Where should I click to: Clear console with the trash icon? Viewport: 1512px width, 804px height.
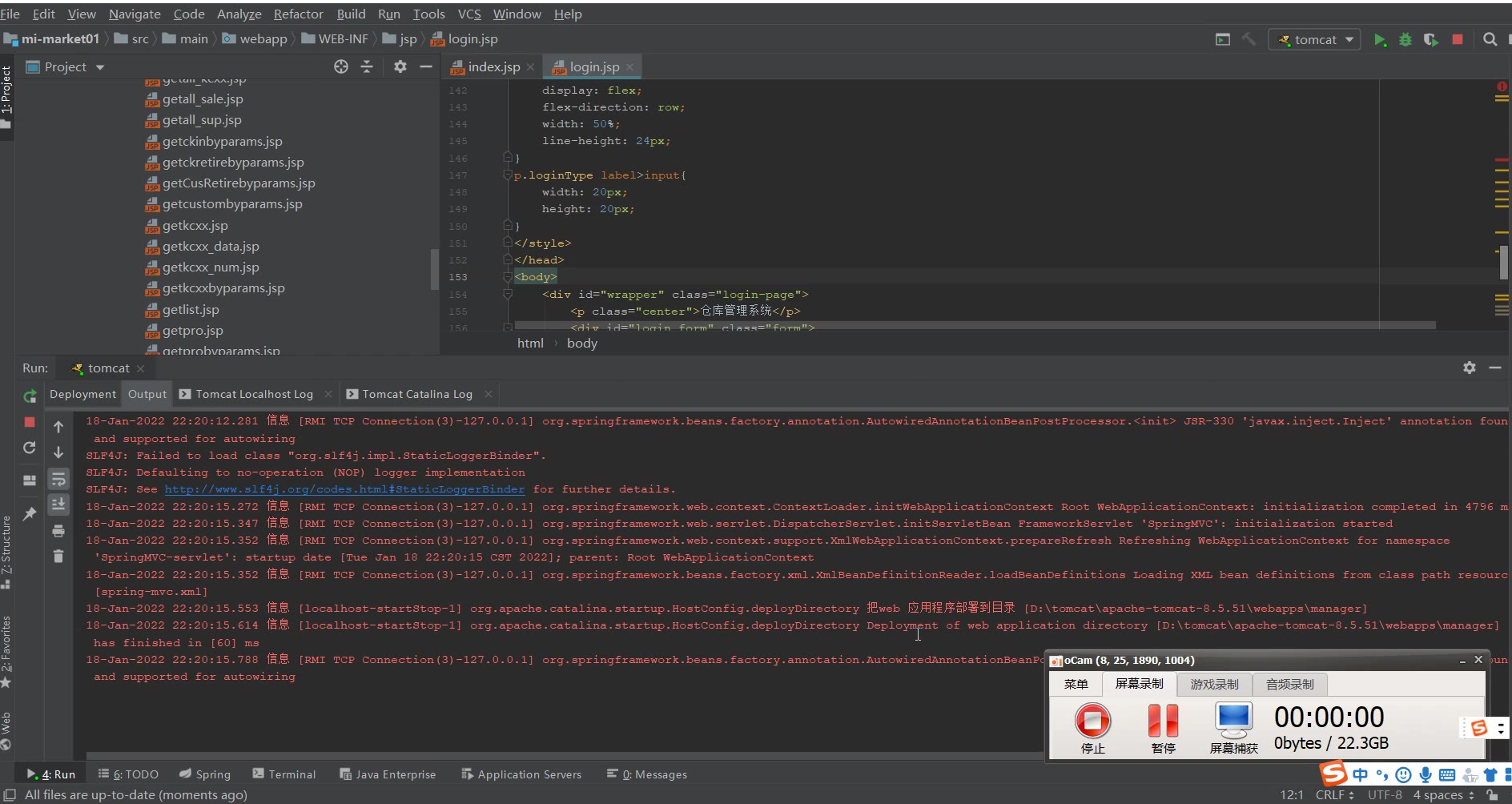pyautogui.click(x=58, y=556)
